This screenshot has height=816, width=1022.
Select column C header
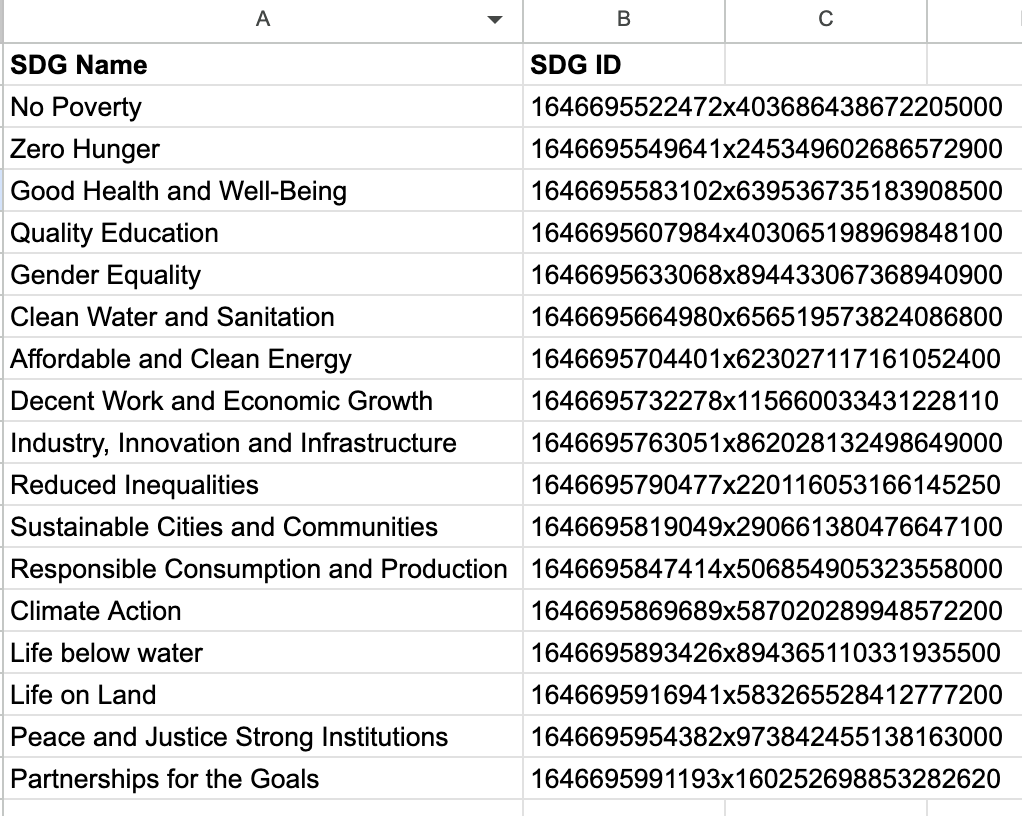[826, 21]
